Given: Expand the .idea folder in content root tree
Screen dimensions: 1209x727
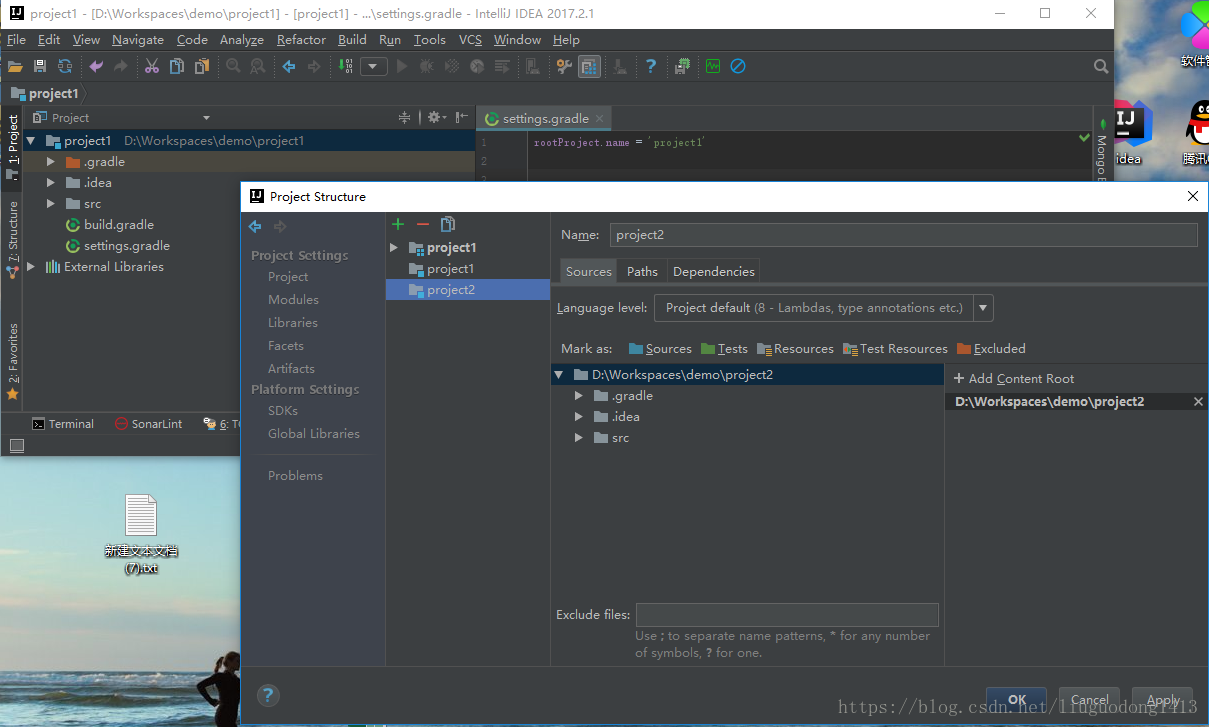Looking at the screenshot, I should click(579, 417).
